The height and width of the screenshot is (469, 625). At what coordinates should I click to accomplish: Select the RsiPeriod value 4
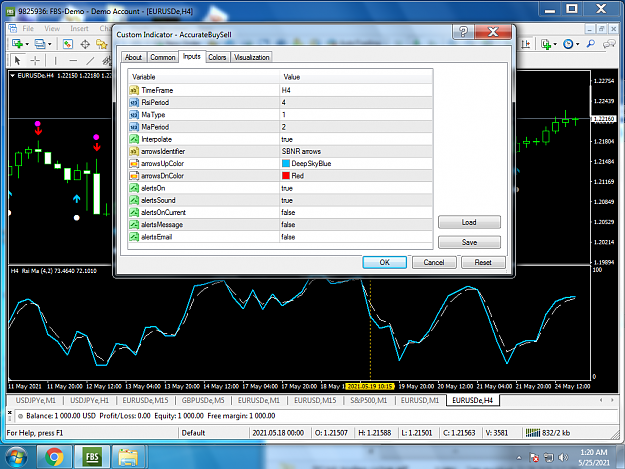tap(356, 102)
